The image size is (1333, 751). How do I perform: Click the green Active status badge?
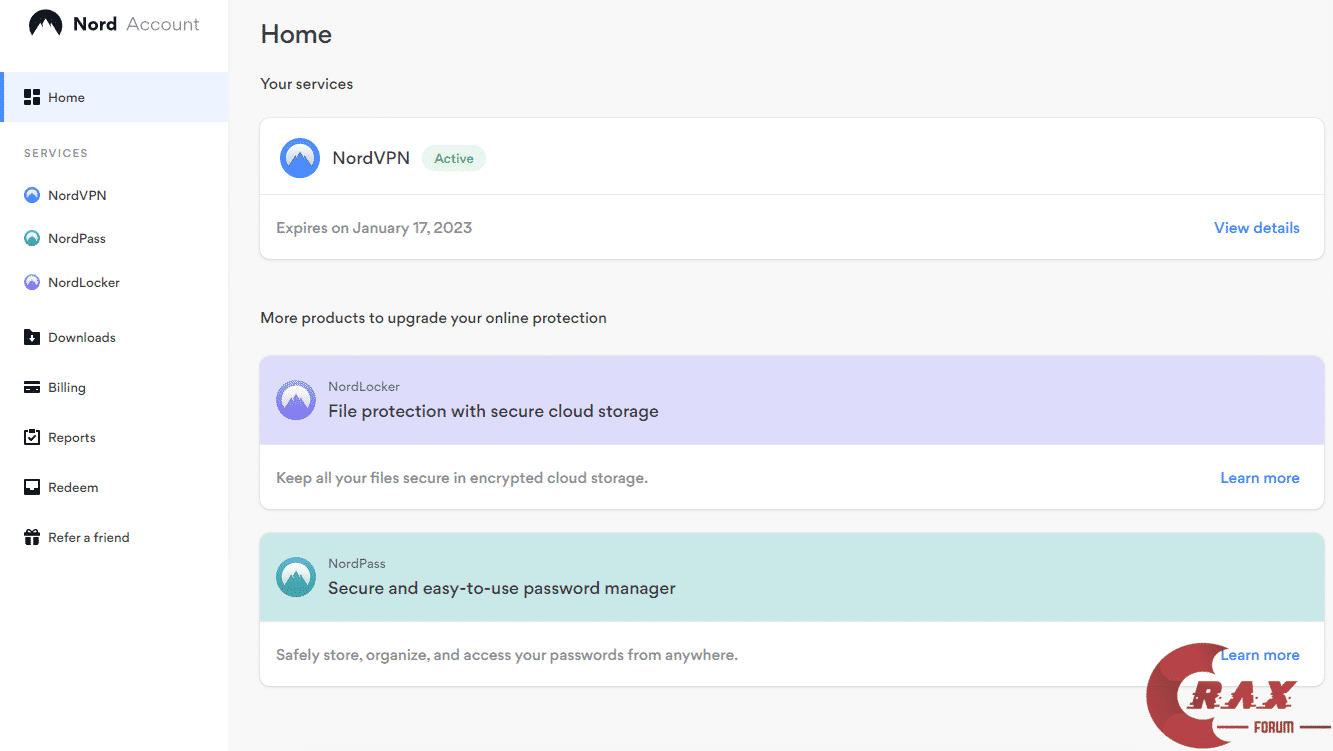point(454,158)
